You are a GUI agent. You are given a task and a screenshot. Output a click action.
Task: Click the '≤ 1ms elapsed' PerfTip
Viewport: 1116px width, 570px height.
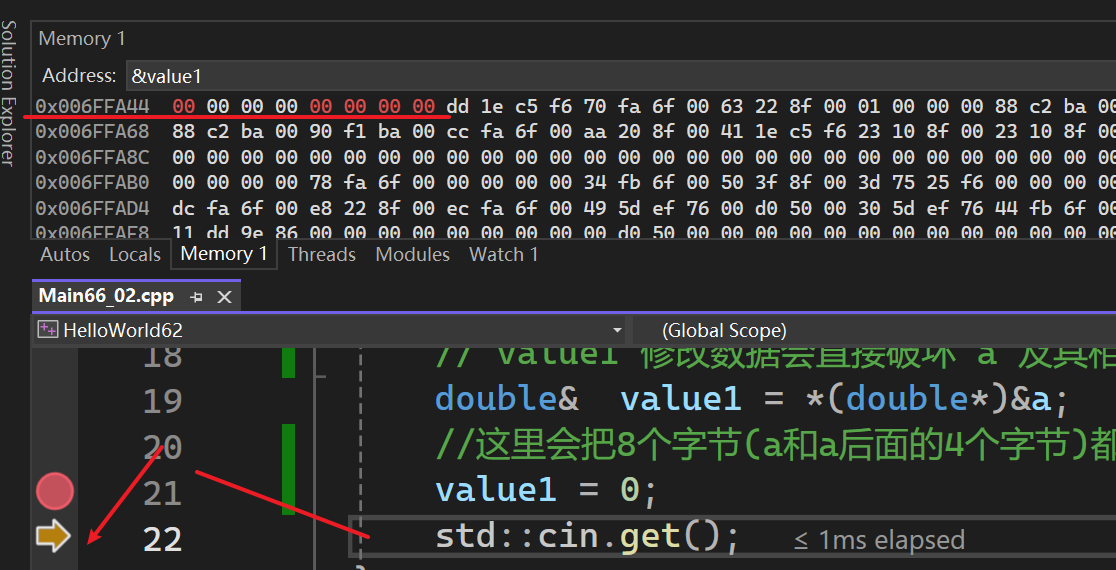coord(879,540)
